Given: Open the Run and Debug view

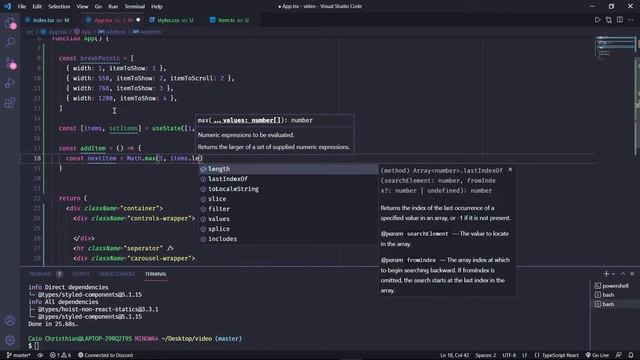Looking at the screenshot, I should pos(10,82).
